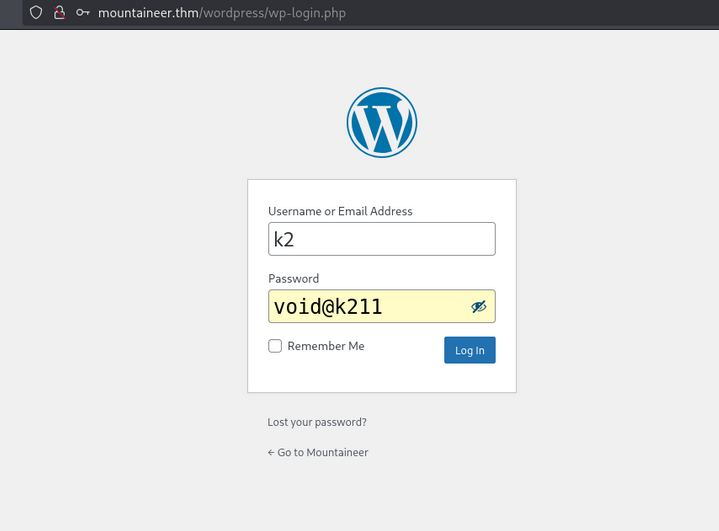The height and width of the screenshot is (531, 719).
Task: Hide the password with the eye icon
Action: 478,307
